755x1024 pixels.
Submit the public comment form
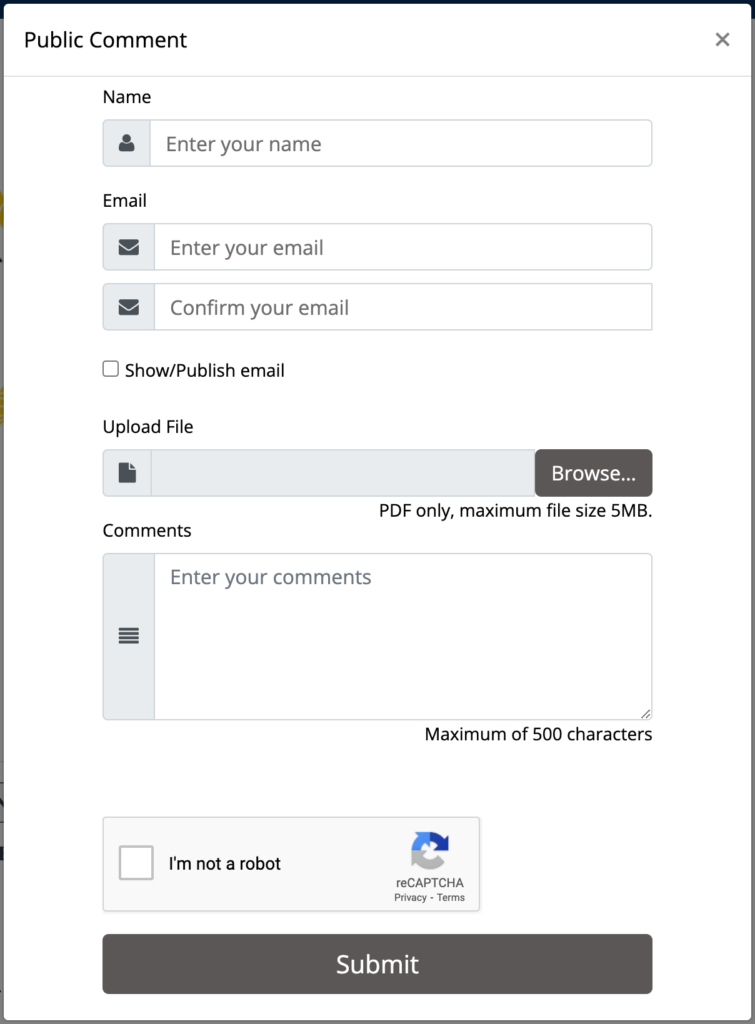click(x=378, y=964)
